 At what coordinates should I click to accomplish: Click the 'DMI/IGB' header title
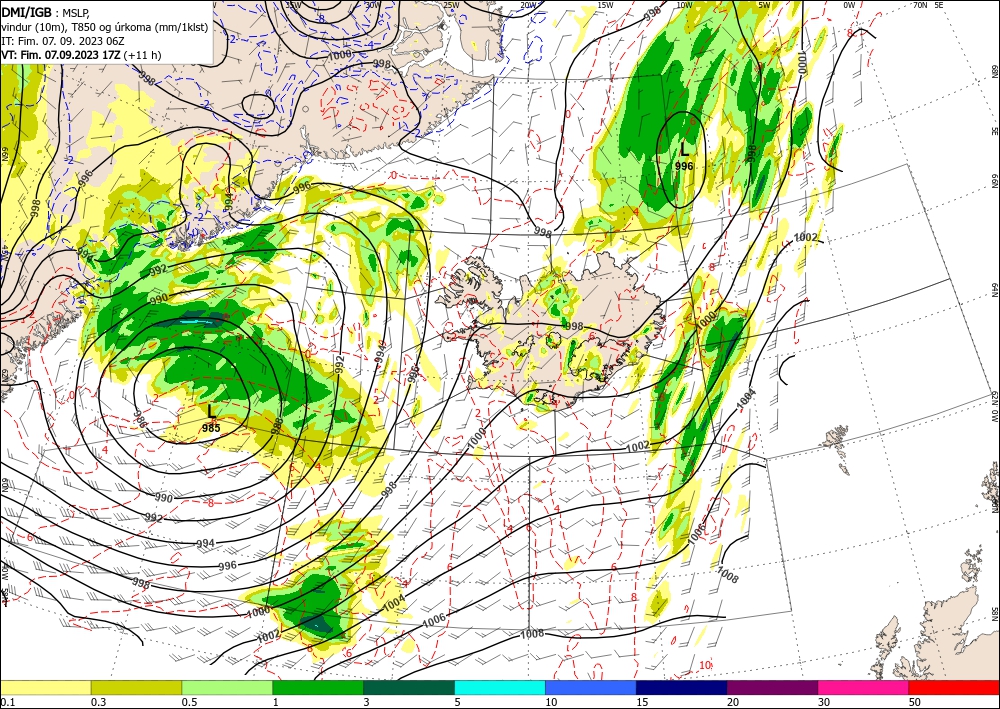coord(26,11)
